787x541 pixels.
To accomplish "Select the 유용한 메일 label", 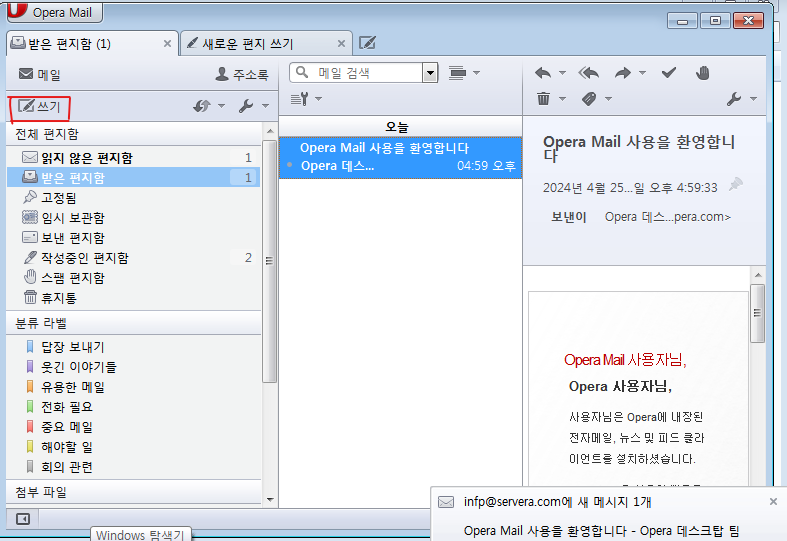I will click(134, 387).
